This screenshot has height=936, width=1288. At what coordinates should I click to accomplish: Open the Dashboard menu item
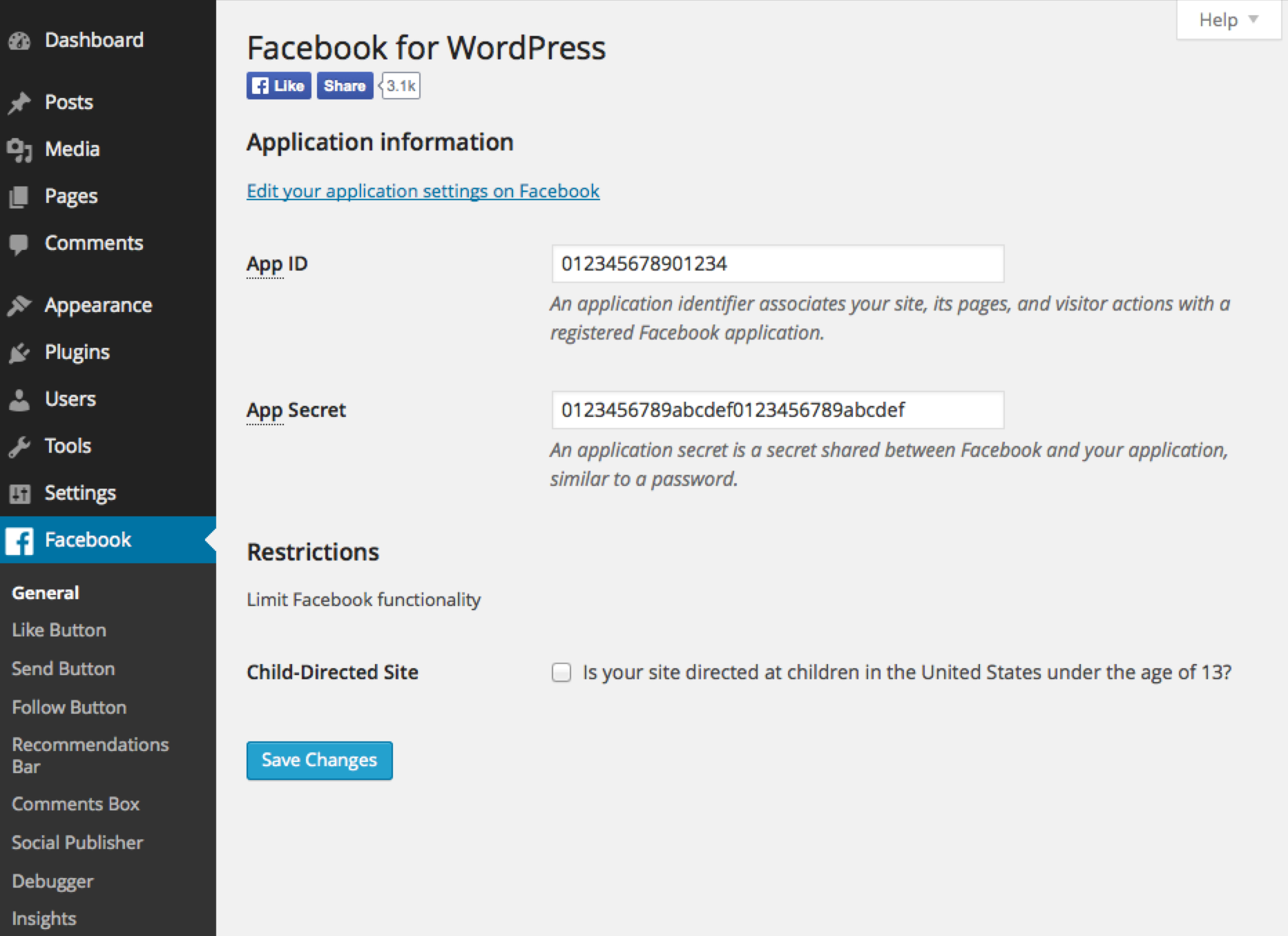click(x=94, y=40)
